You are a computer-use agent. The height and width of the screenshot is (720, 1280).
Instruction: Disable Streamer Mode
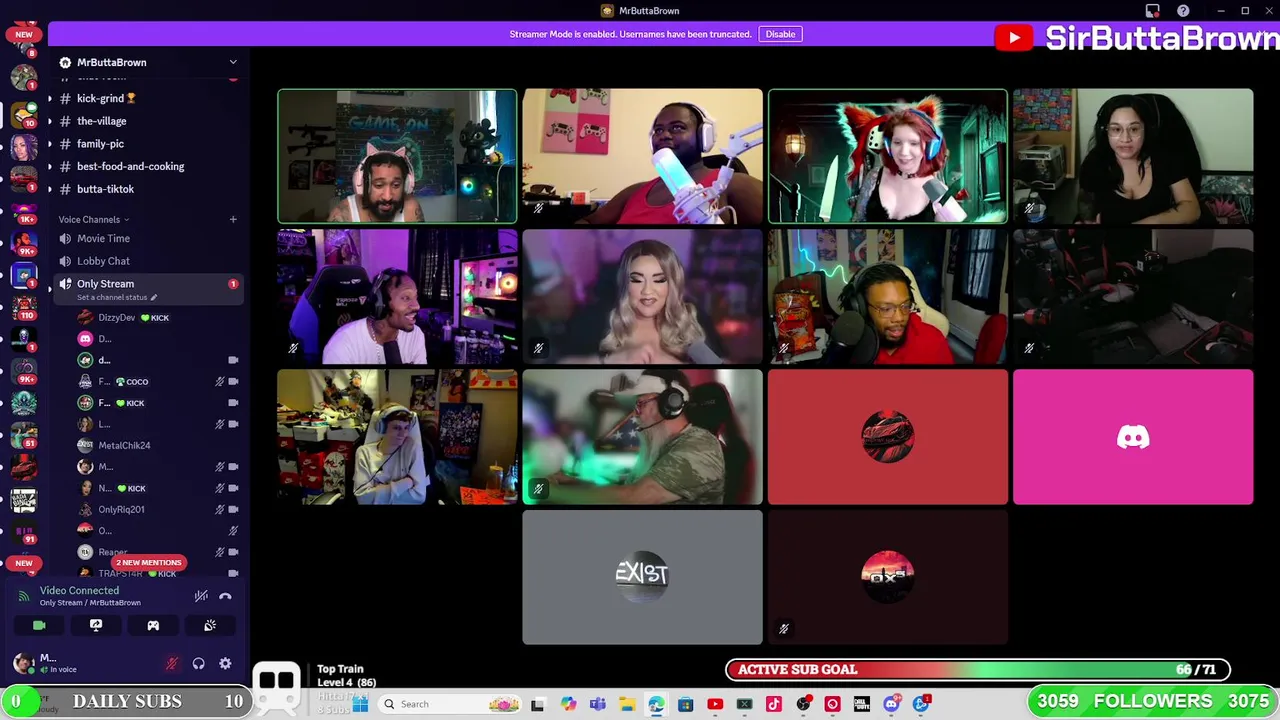(x=780, y=34)
